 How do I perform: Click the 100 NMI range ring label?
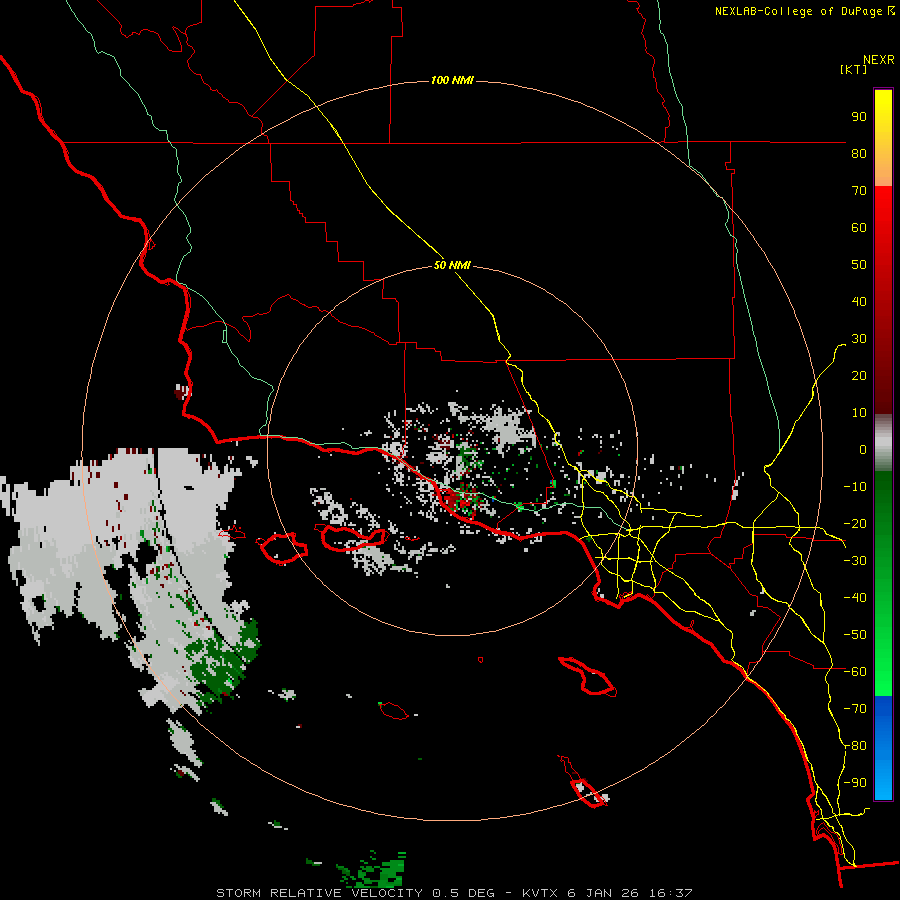coord(452,80)
